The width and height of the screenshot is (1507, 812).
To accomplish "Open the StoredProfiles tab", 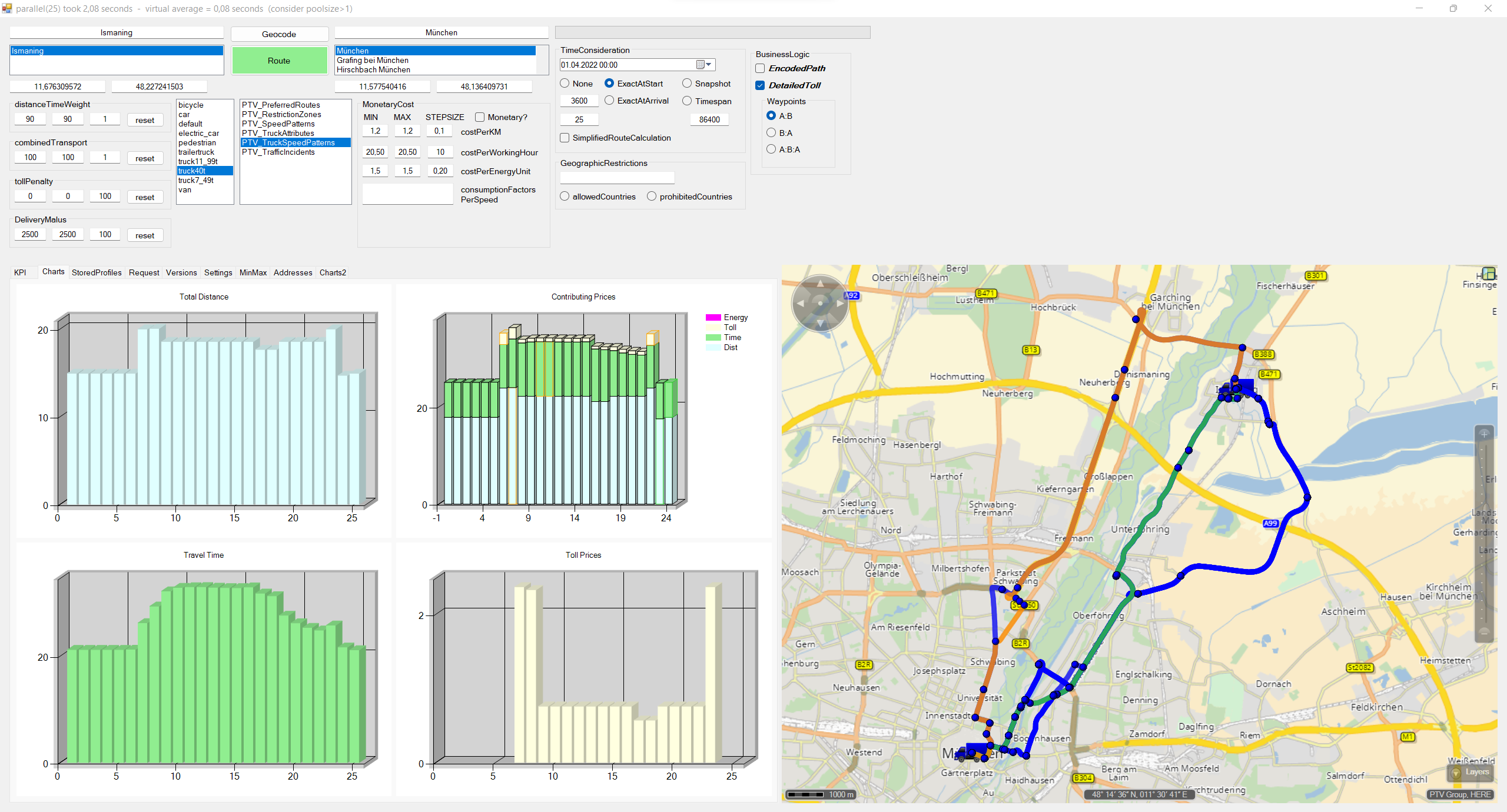I will 97,272.
